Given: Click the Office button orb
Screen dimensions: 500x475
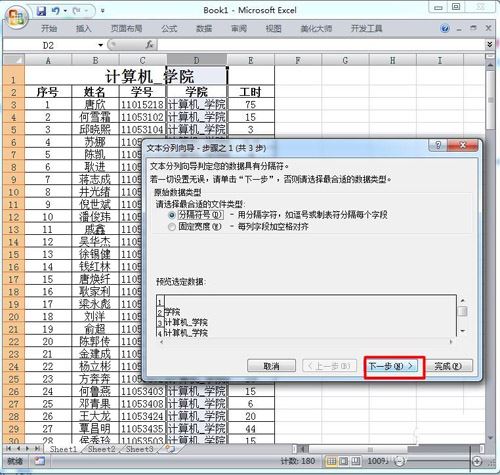Looking at the screenshot, I should pyautogui.click(x=16, y=18).
